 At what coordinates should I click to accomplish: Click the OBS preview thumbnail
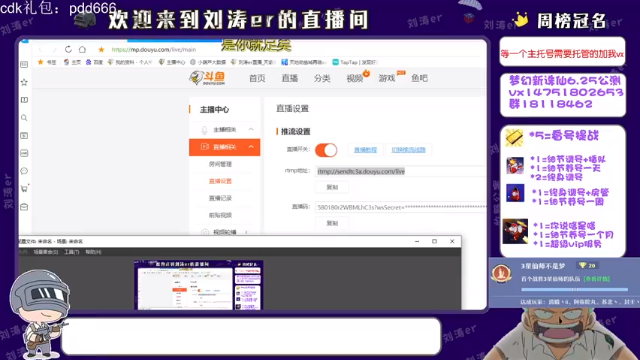coord(199,285)
